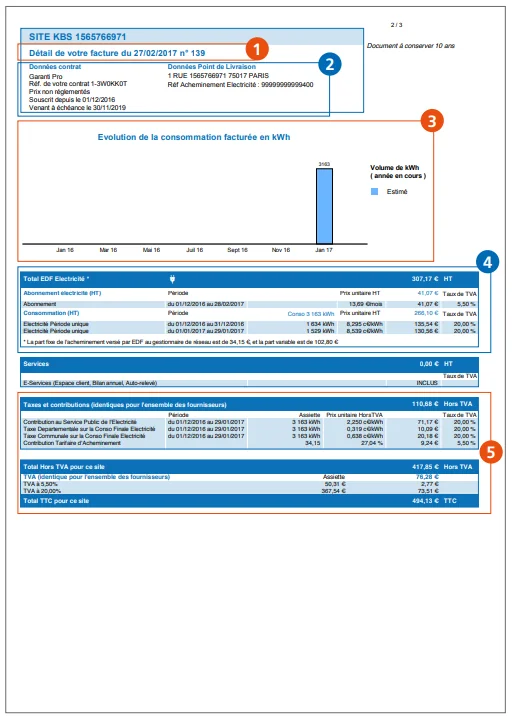Click the title Détail de votre facture du 27/02/2017

coord(117,53)
